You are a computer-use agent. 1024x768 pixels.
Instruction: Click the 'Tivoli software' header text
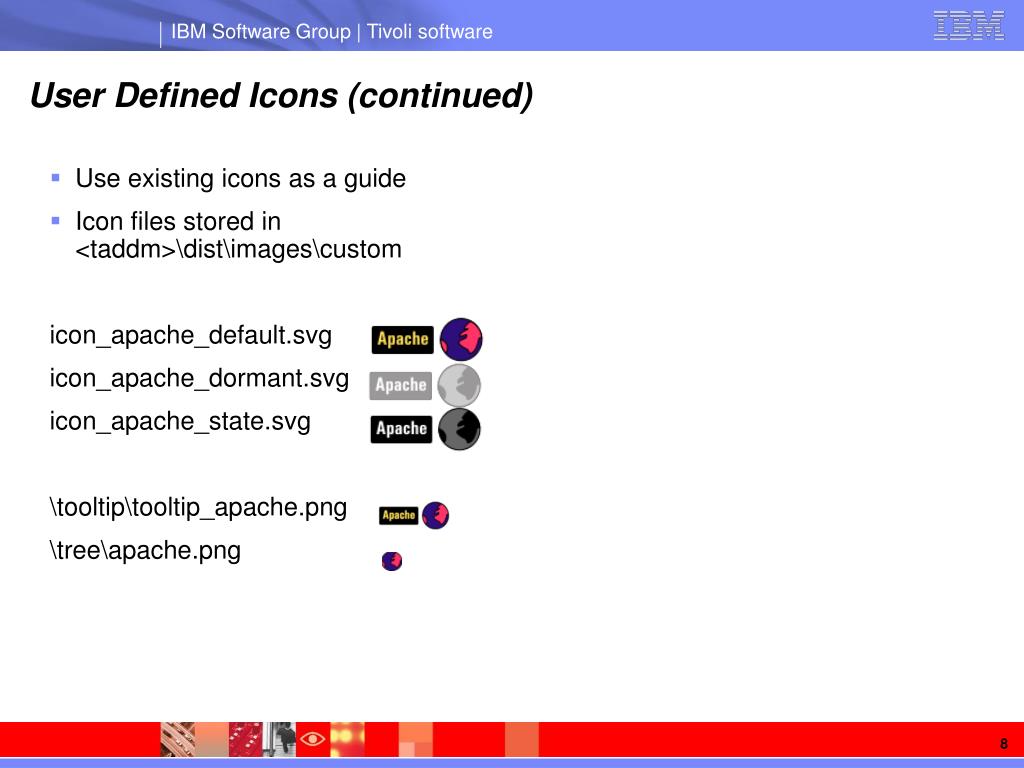430,31
